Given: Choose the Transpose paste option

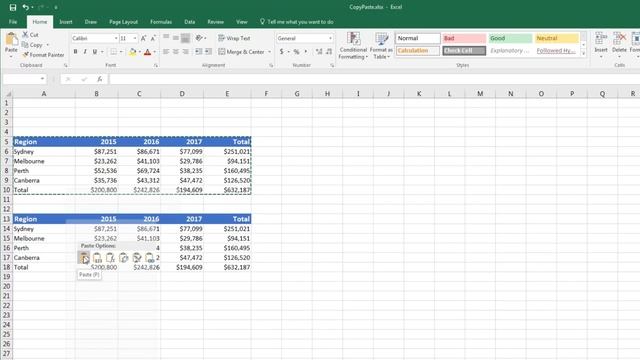Looking at the screenshot, I should click(x=123, y=258).
